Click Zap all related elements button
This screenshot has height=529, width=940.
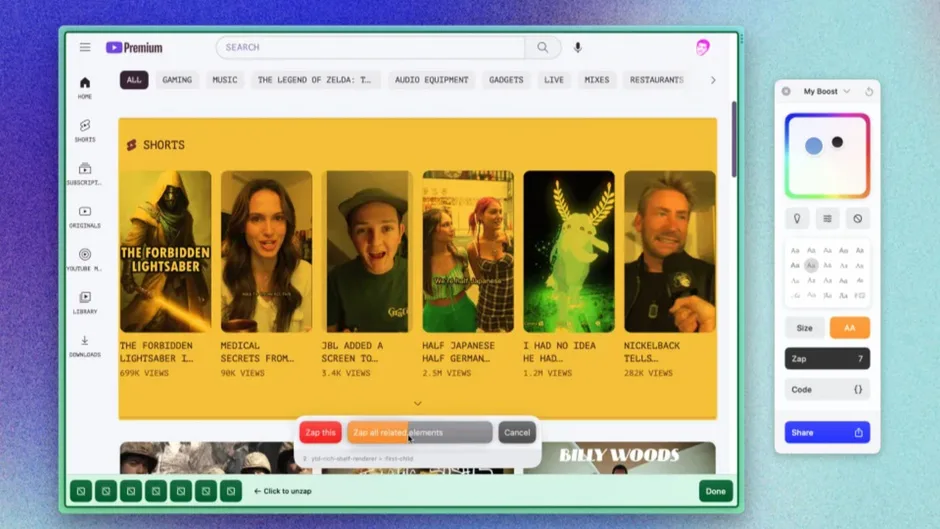click(x=420, y=432)
